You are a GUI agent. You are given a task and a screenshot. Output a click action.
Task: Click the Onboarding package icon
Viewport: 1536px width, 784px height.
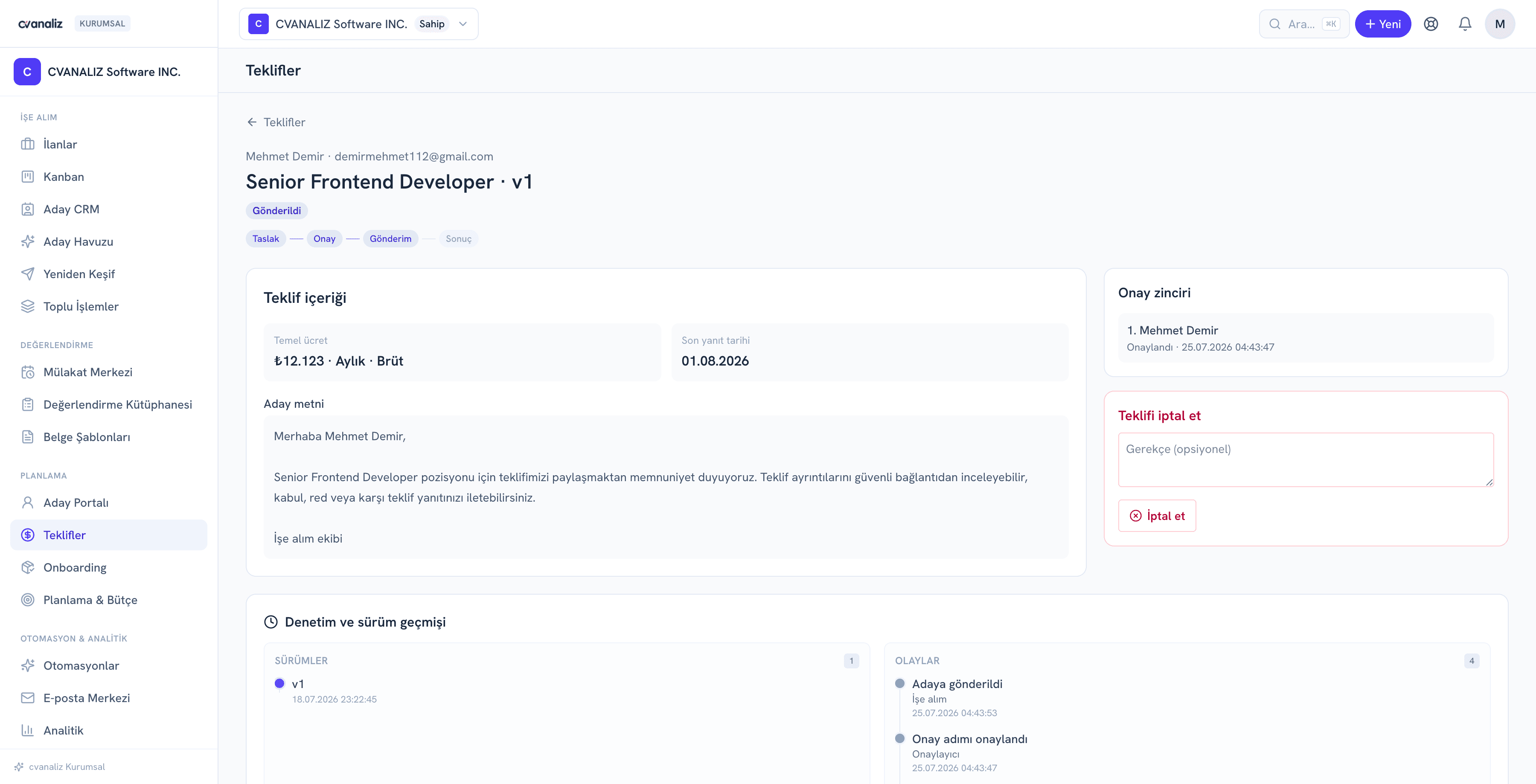[27, 568]
